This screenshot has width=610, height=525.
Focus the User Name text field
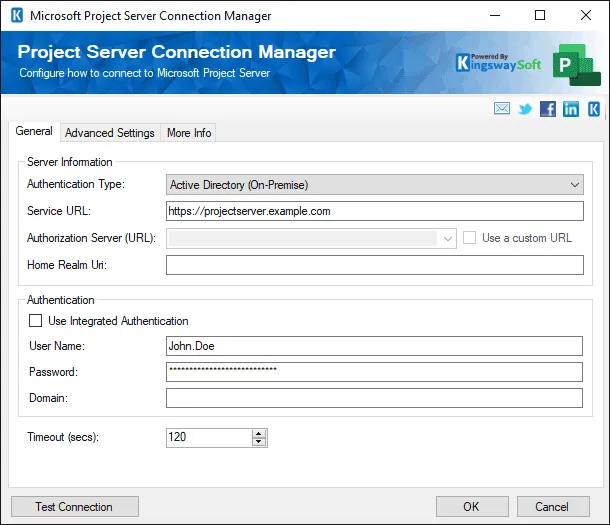(x=374, y=345)
